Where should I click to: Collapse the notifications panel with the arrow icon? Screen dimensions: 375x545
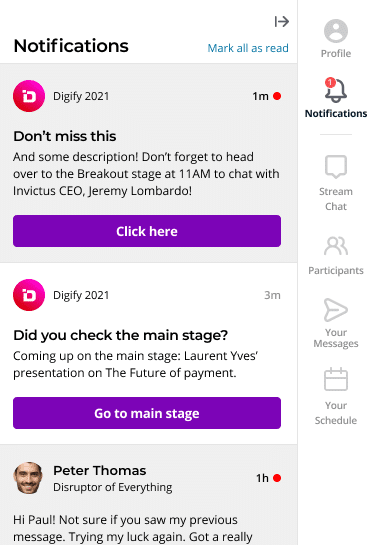pyautogui.click(x=282, y=22)
